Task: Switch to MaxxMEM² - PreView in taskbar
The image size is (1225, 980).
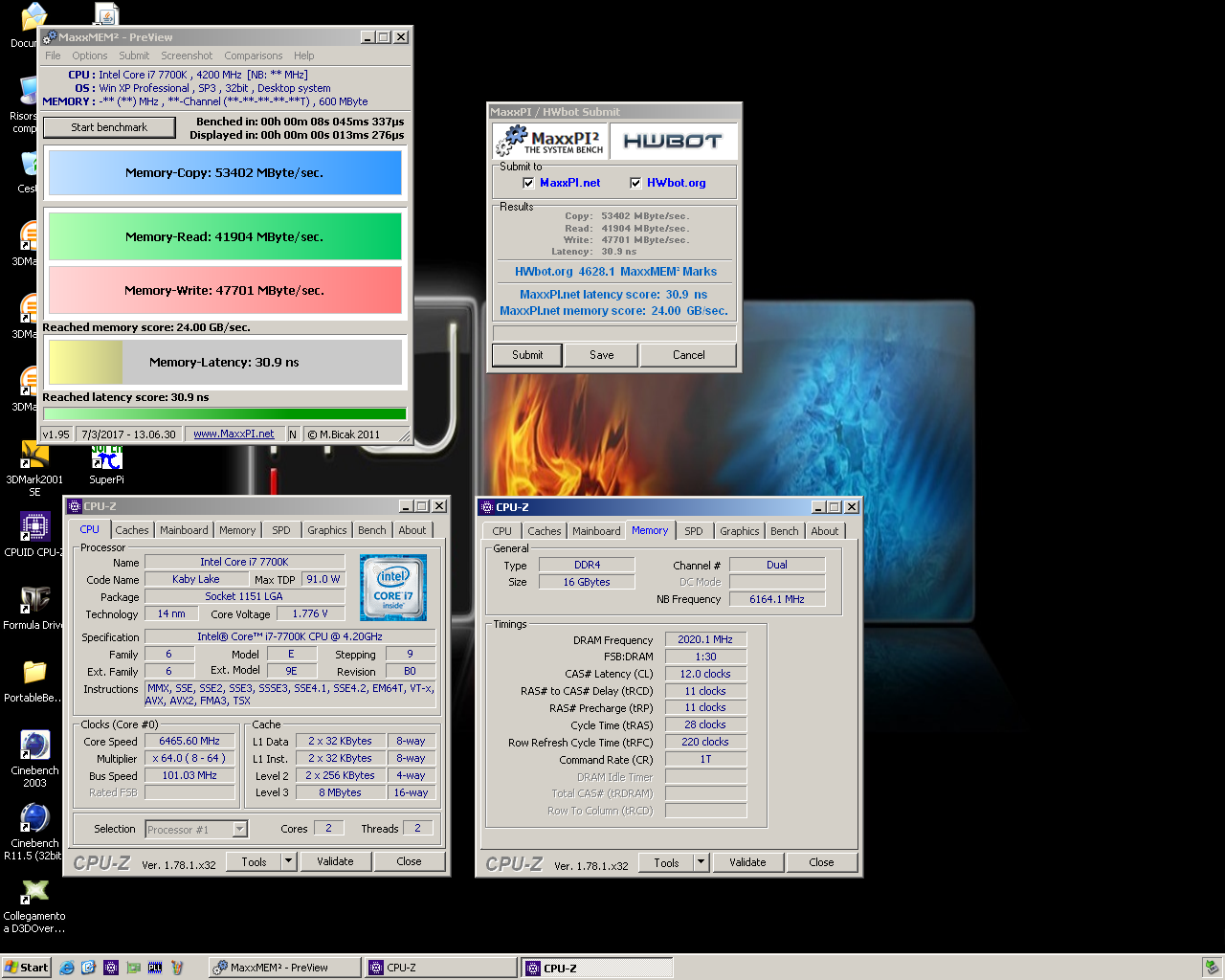Action: tap(284, 968)
